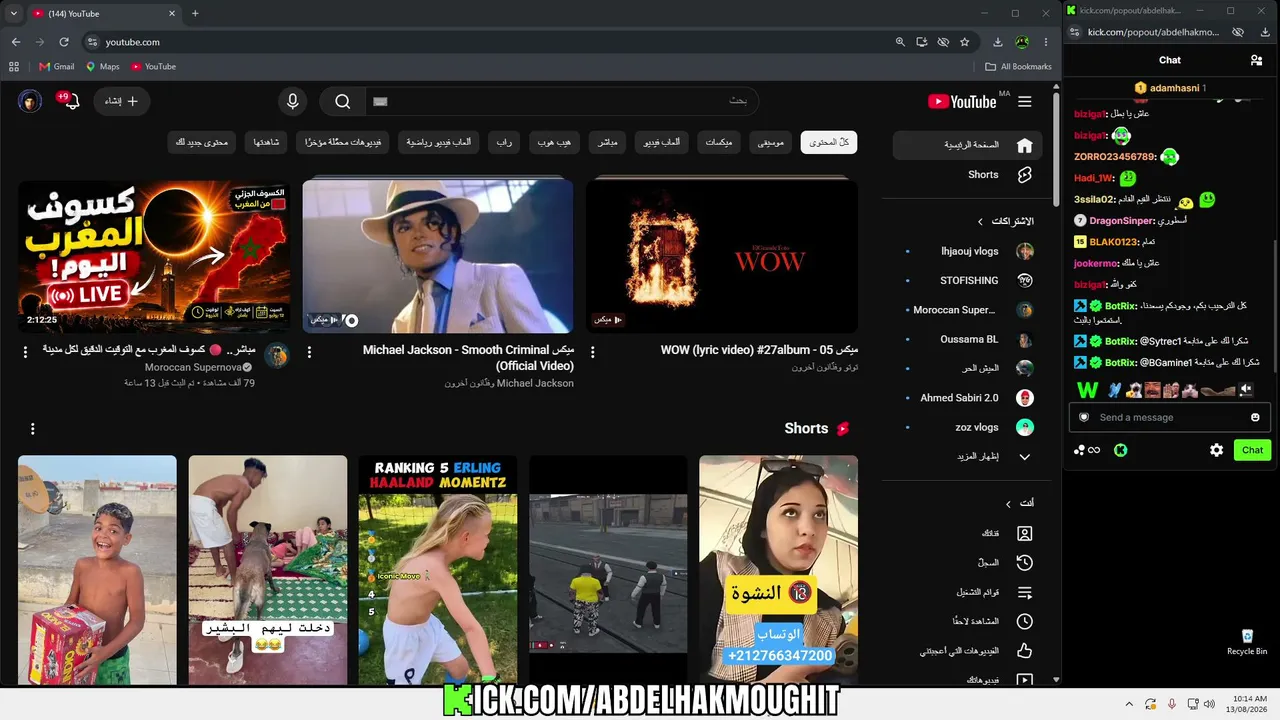Open Chrome tab search dropdown arrow

(x=13, y=13)
